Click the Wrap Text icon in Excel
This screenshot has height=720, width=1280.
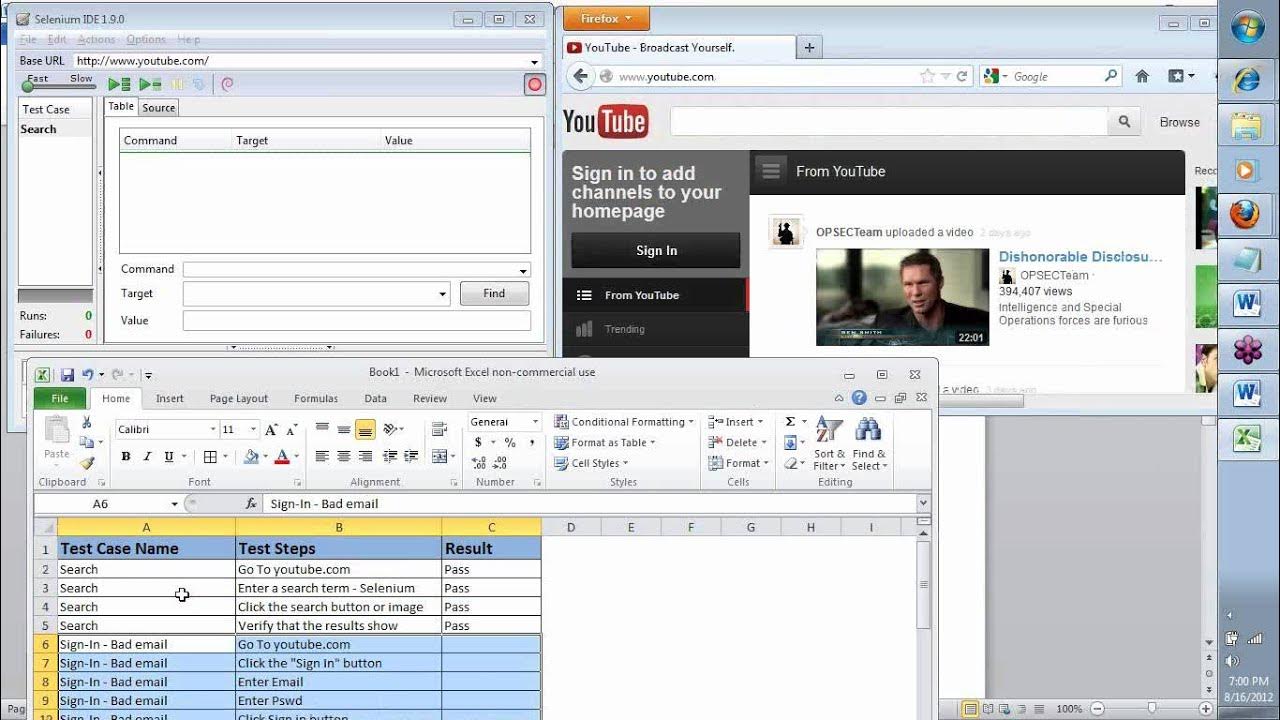click(x=439, y=430)
